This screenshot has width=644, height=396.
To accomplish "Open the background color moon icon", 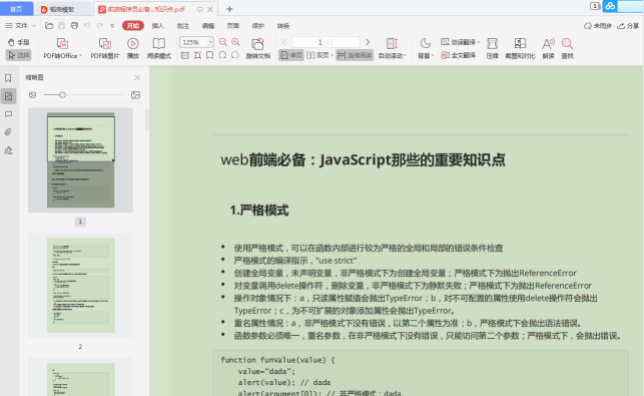I will coord(426,43).
